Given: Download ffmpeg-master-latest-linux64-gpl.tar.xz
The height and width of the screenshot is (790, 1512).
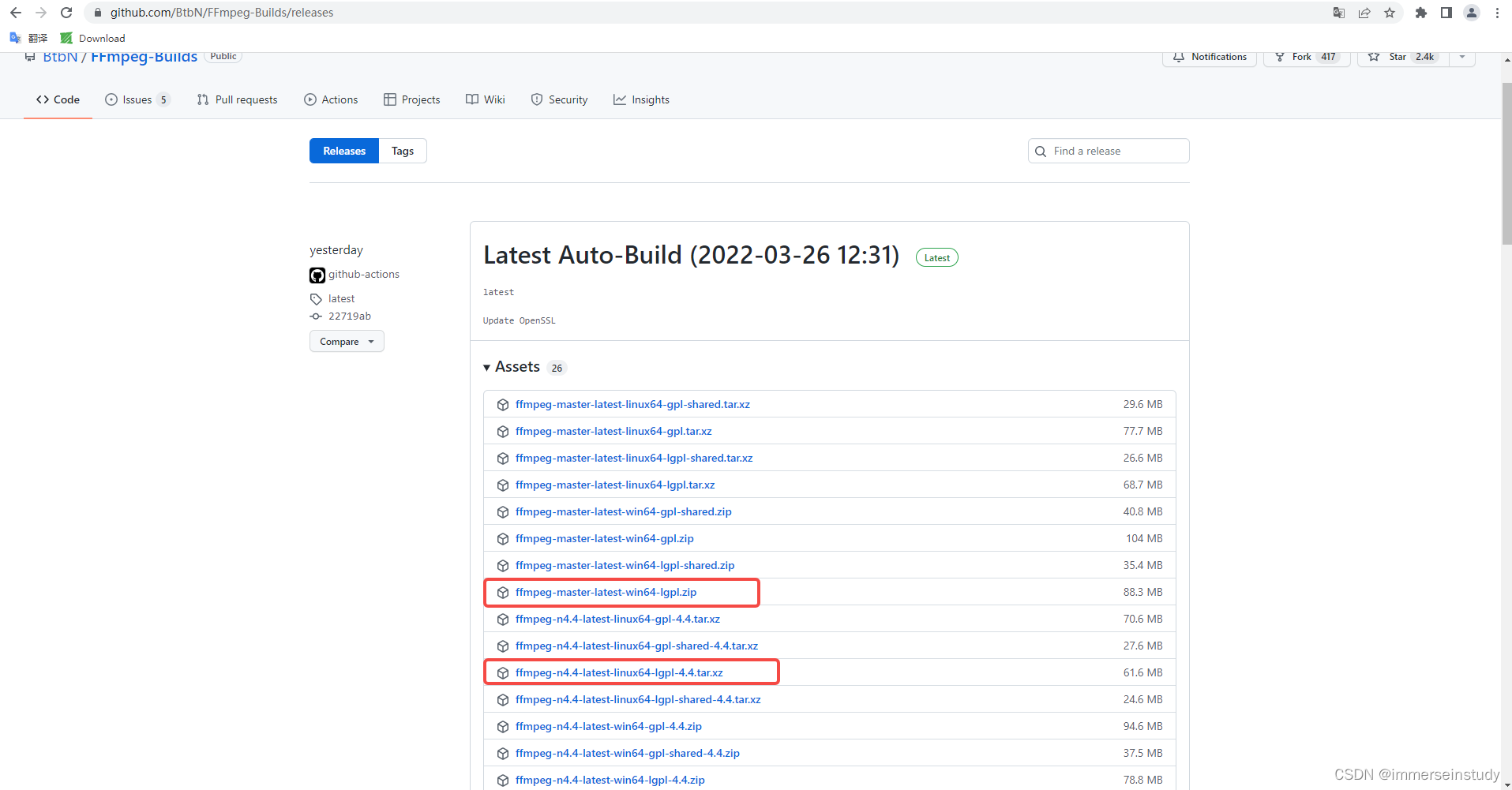Looking at the screenshot, I should click(613, 431).
